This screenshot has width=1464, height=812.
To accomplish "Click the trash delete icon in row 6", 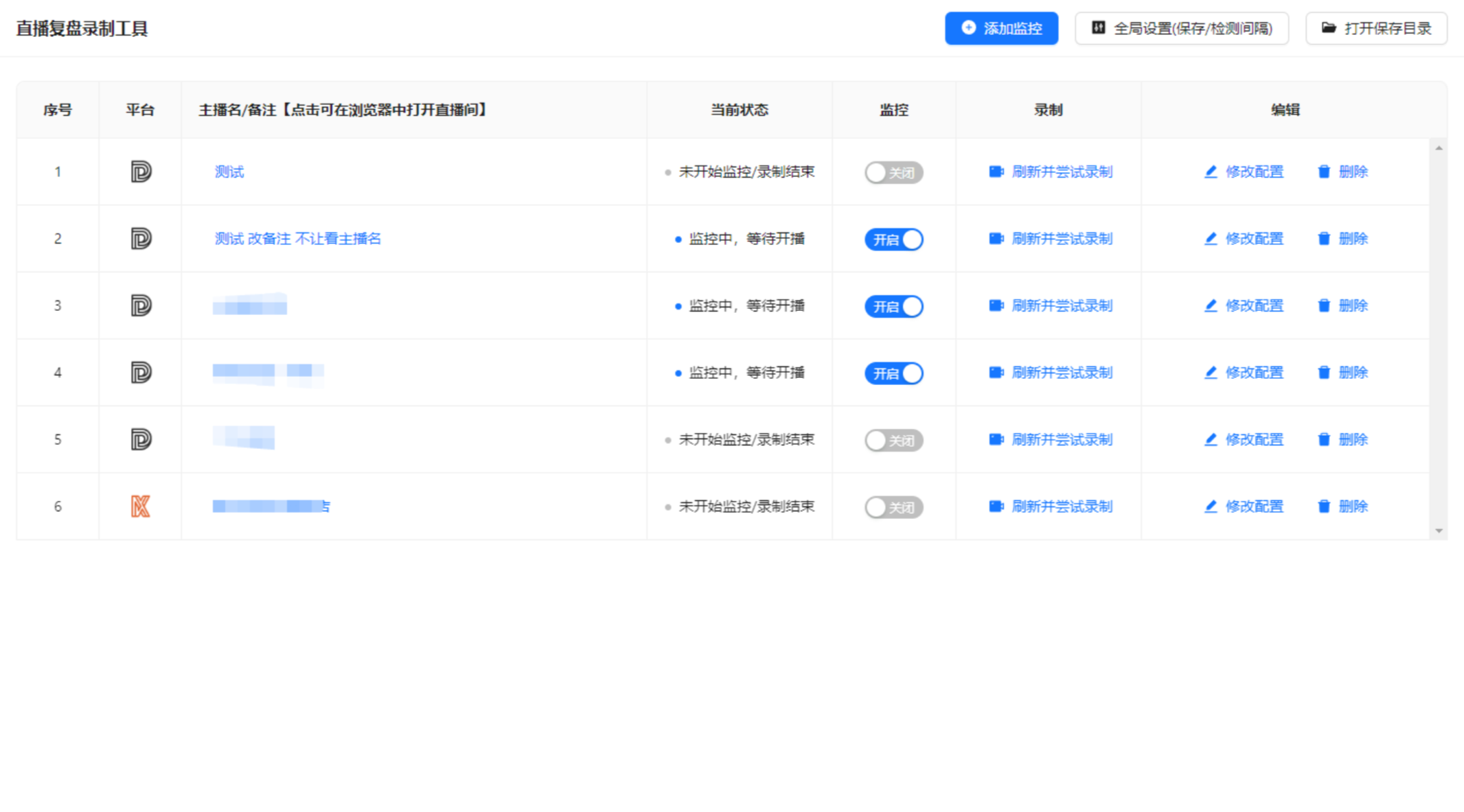I will coord(1324,507).
